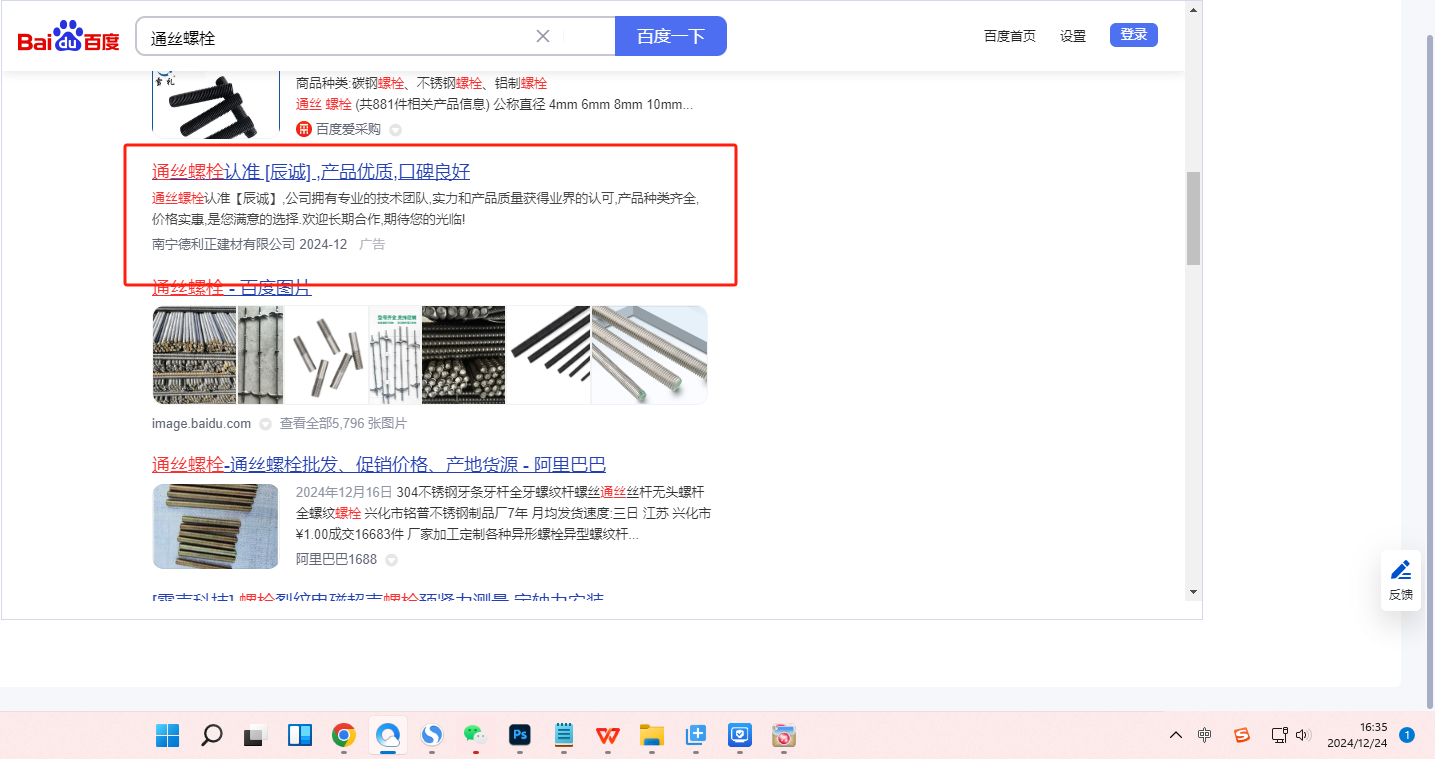
Task: Open the 通丝螺栓 - 百度图片 result
Action: 232,288
